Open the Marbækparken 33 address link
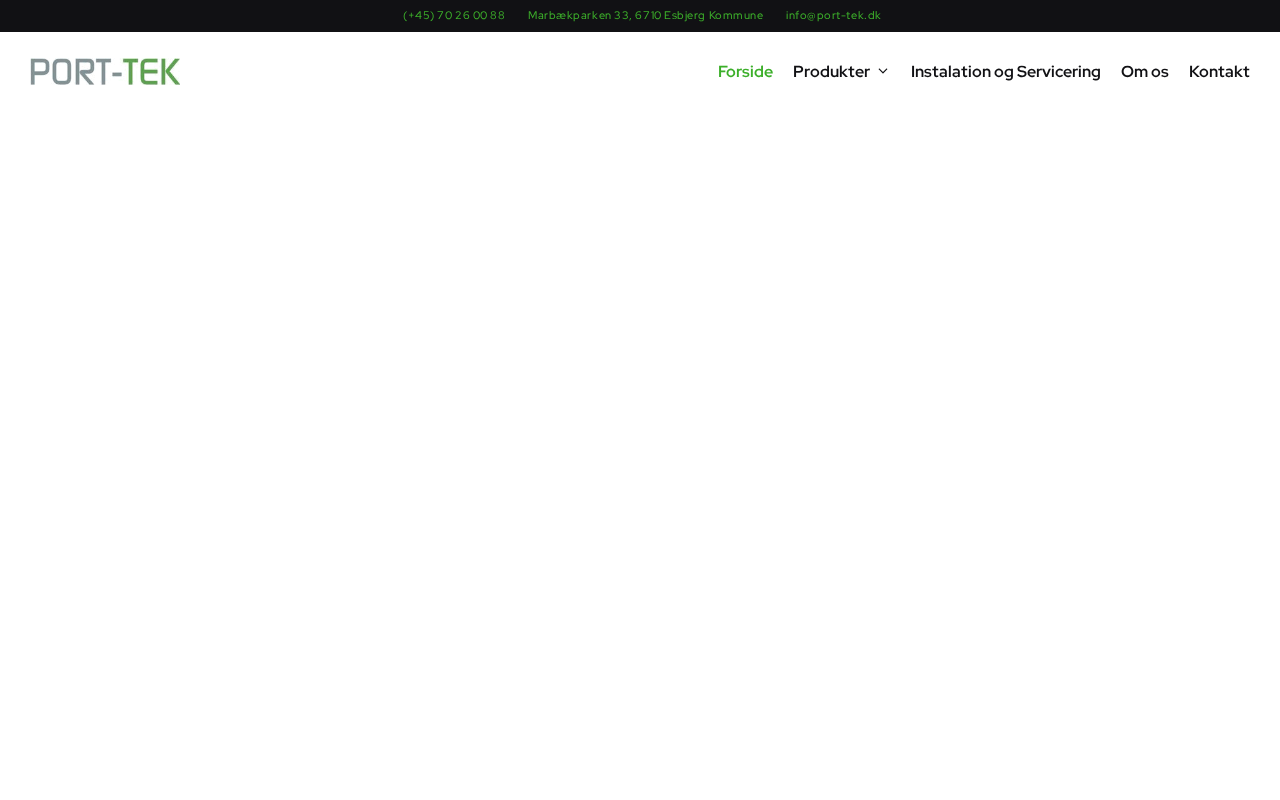 pos(645,15)
